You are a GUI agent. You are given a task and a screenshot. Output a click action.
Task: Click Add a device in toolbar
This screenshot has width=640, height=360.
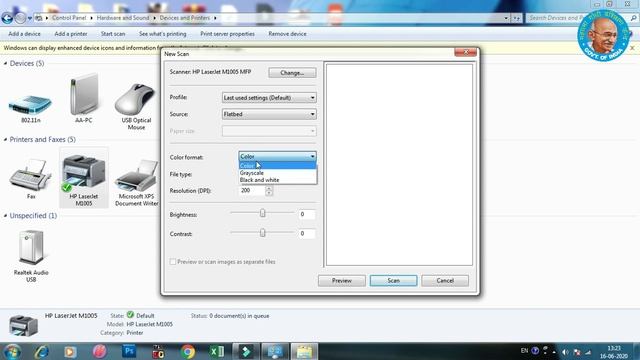pos(24,34)
